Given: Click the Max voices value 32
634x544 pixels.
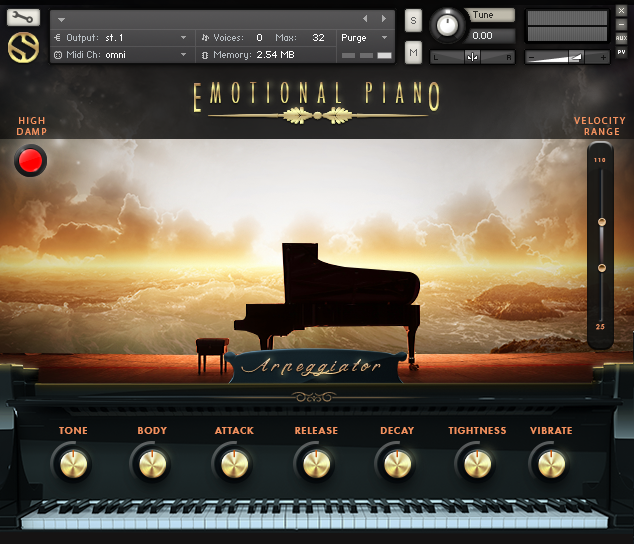Looking at the screenshot, I should pyautogui.click(x=318, y=38).
